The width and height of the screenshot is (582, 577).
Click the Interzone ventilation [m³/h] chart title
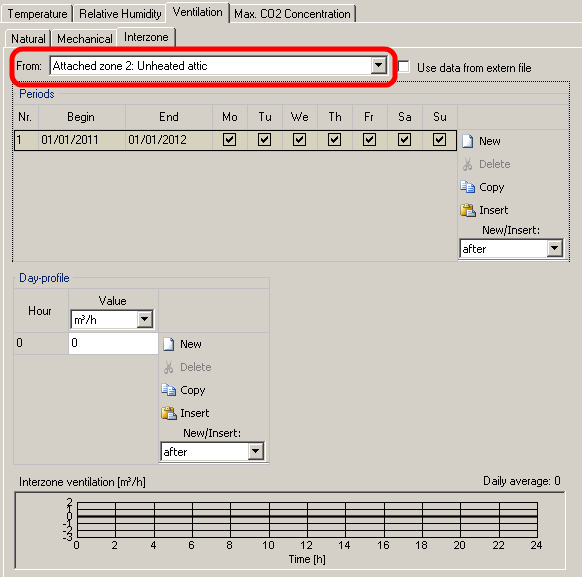82,482
